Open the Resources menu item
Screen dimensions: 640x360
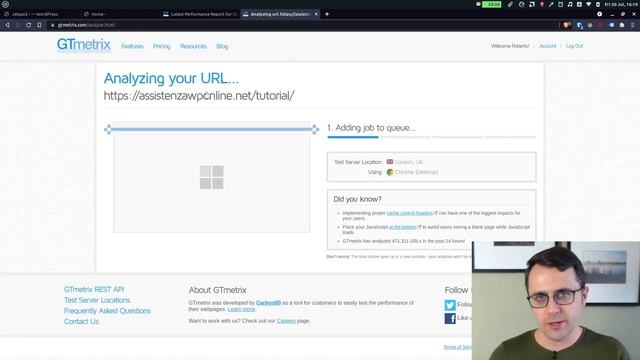[x=193, y=46]
